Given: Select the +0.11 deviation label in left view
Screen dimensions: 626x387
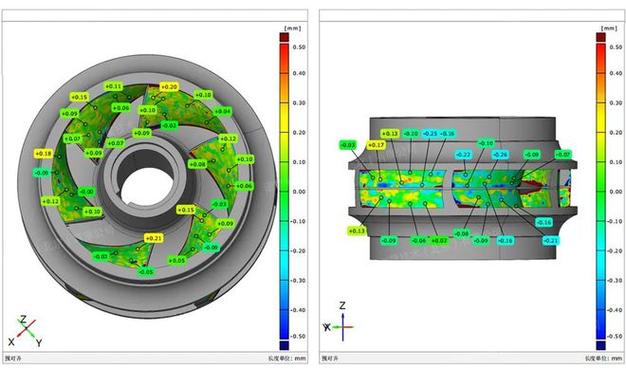Looking at the screenshot, I should (113, 86).
